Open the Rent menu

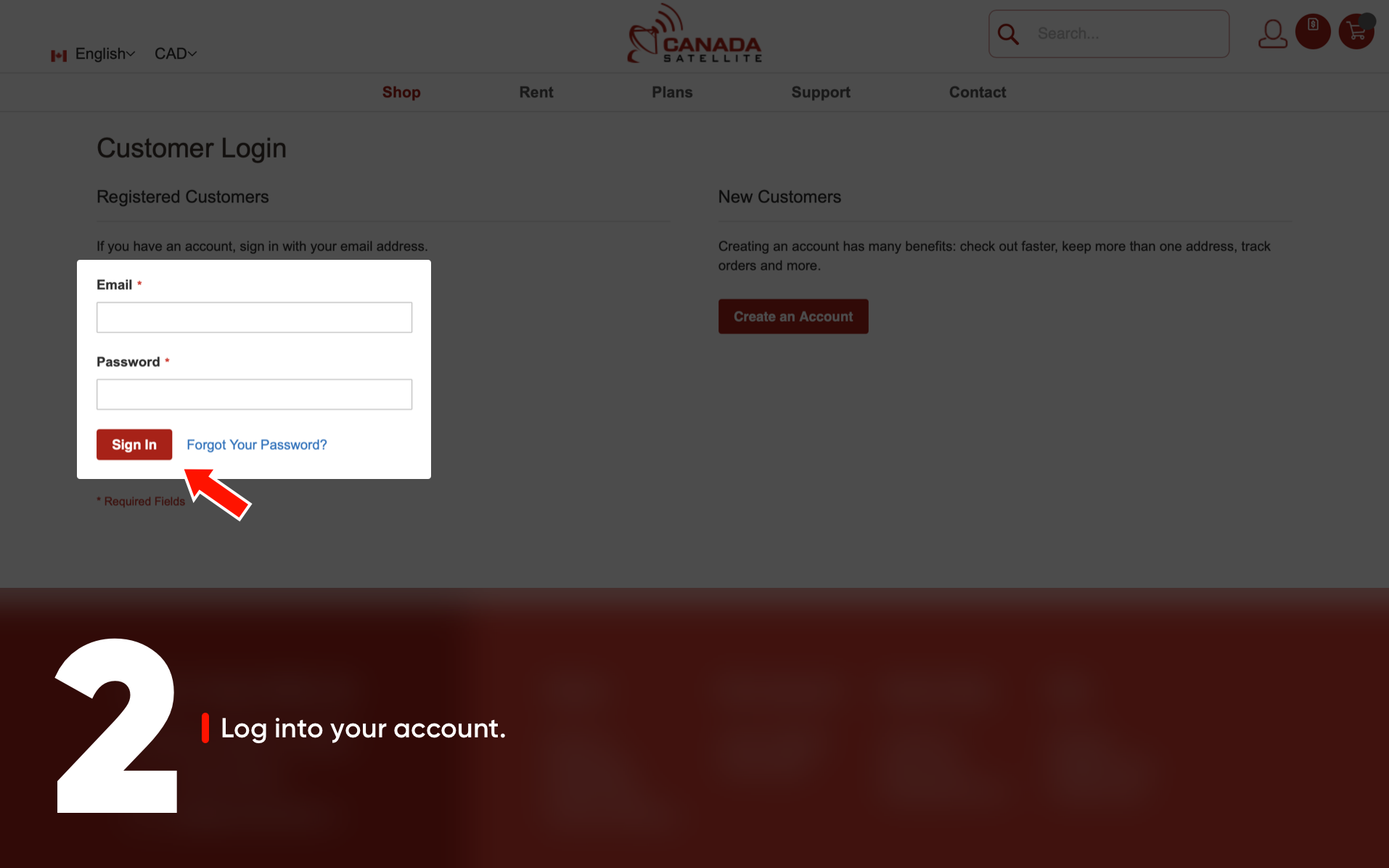536,92
